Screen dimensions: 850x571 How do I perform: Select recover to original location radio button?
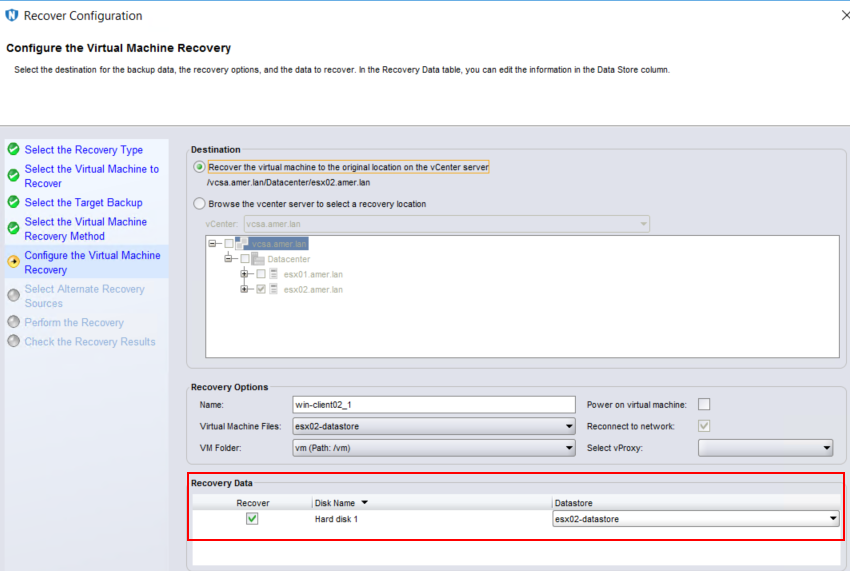click(x=200, y=167)
